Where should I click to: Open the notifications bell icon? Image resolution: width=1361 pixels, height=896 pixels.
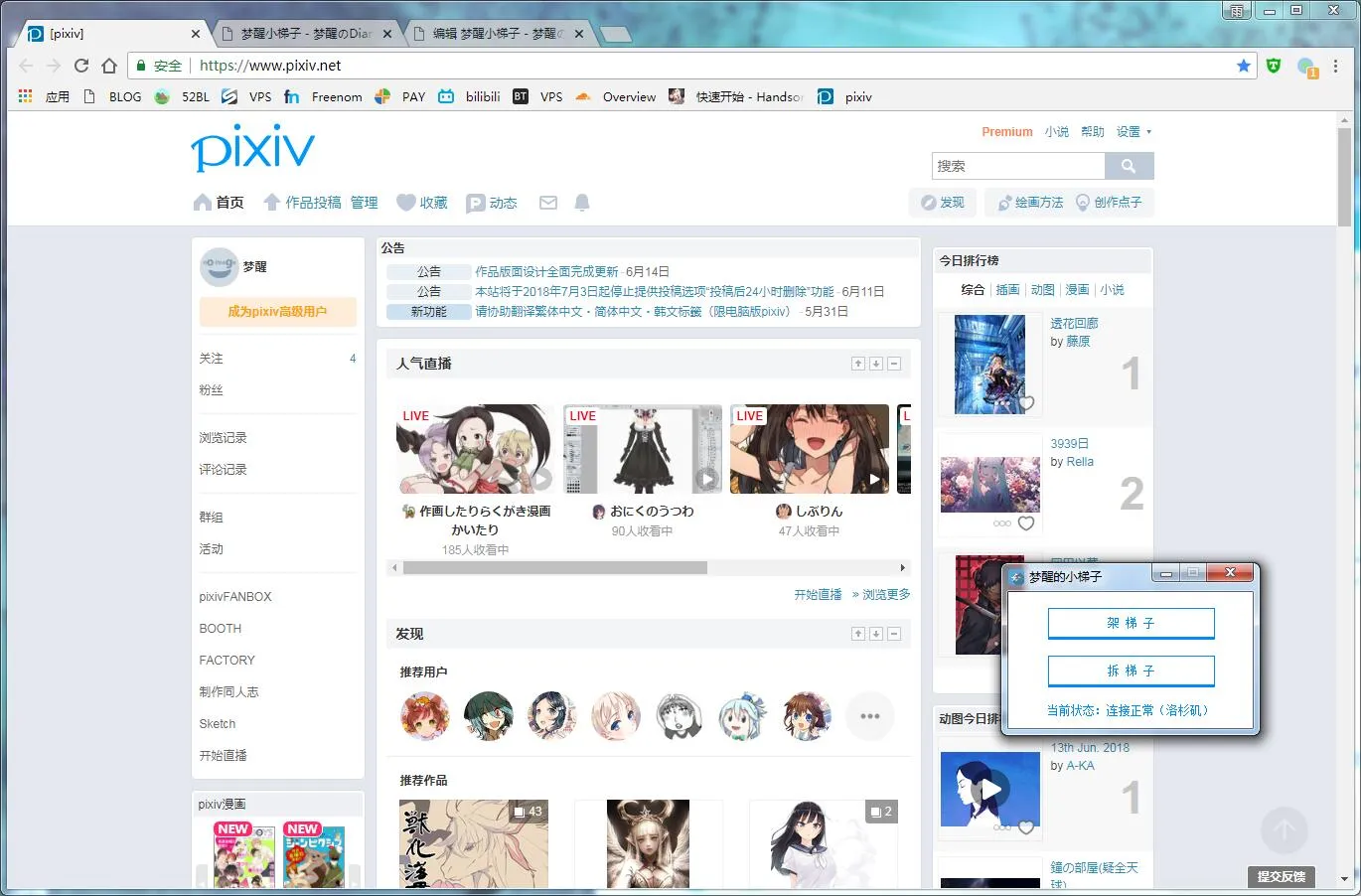(582, 202)
